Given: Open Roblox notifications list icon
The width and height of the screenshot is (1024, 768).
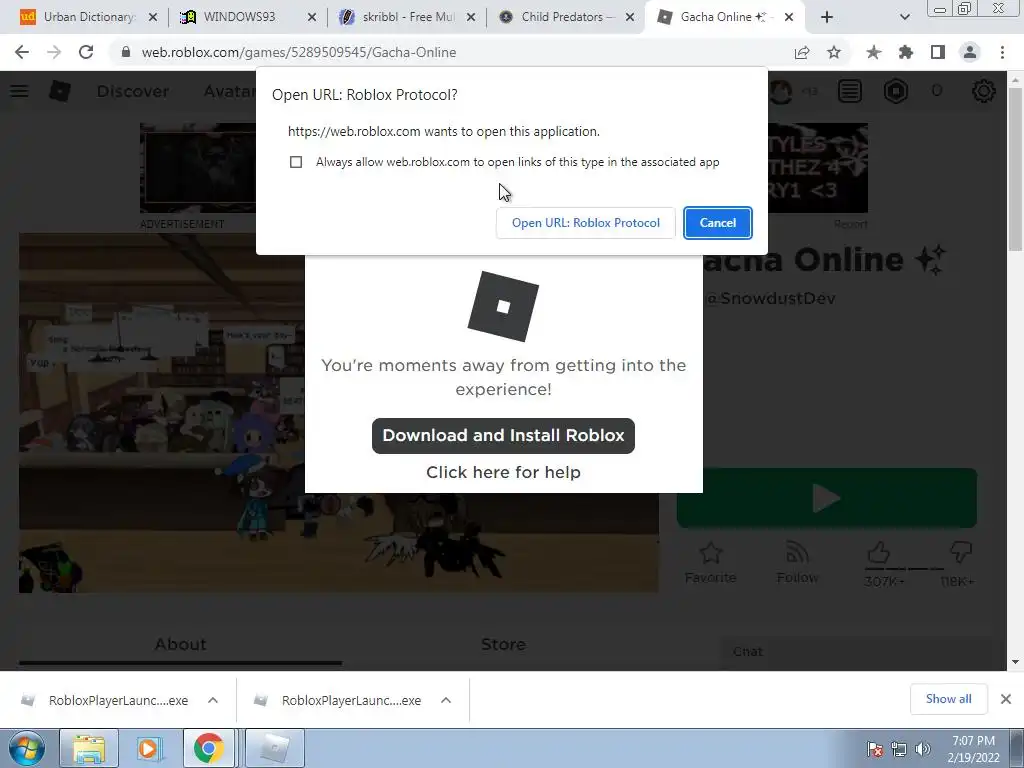Looking at the screenshot, I should pos(850,91).
